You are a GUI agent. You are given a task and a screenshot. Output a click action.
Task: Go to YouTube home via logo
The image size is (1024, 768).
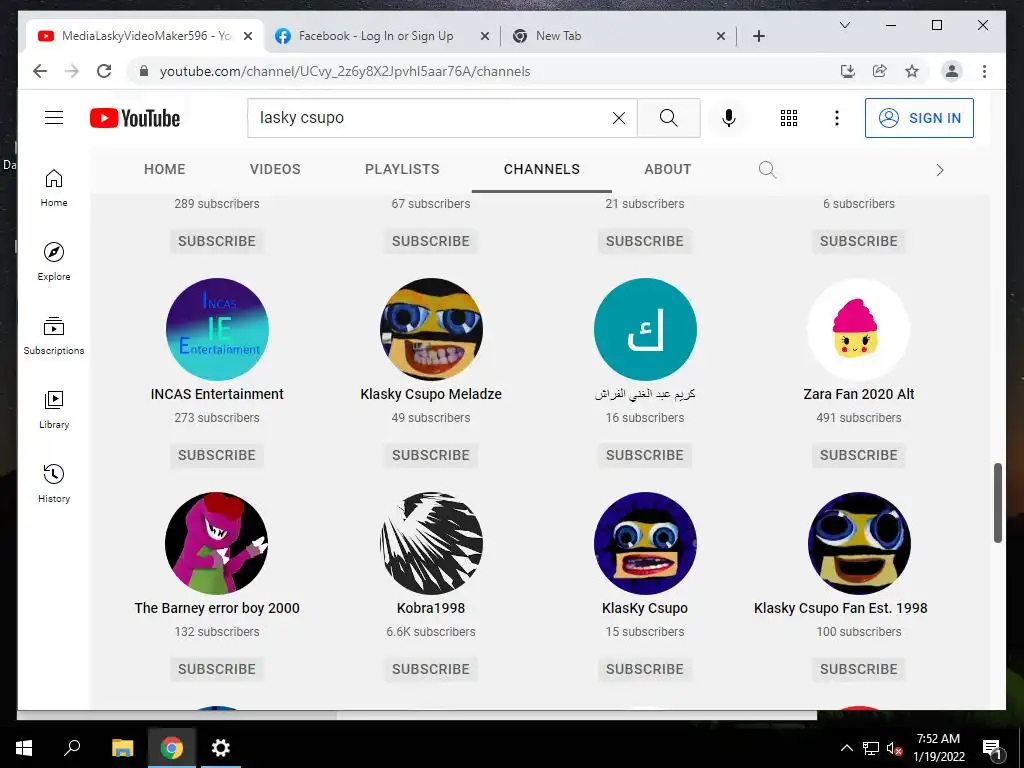[135, 118]
